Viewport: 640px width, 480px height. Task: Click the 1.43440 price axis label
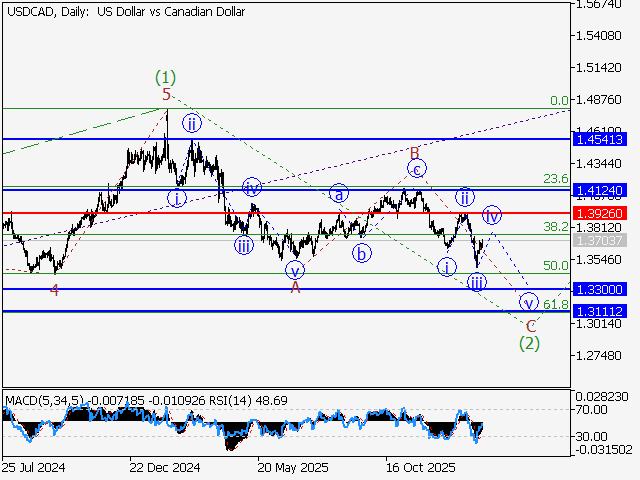(x=598, y=164)
